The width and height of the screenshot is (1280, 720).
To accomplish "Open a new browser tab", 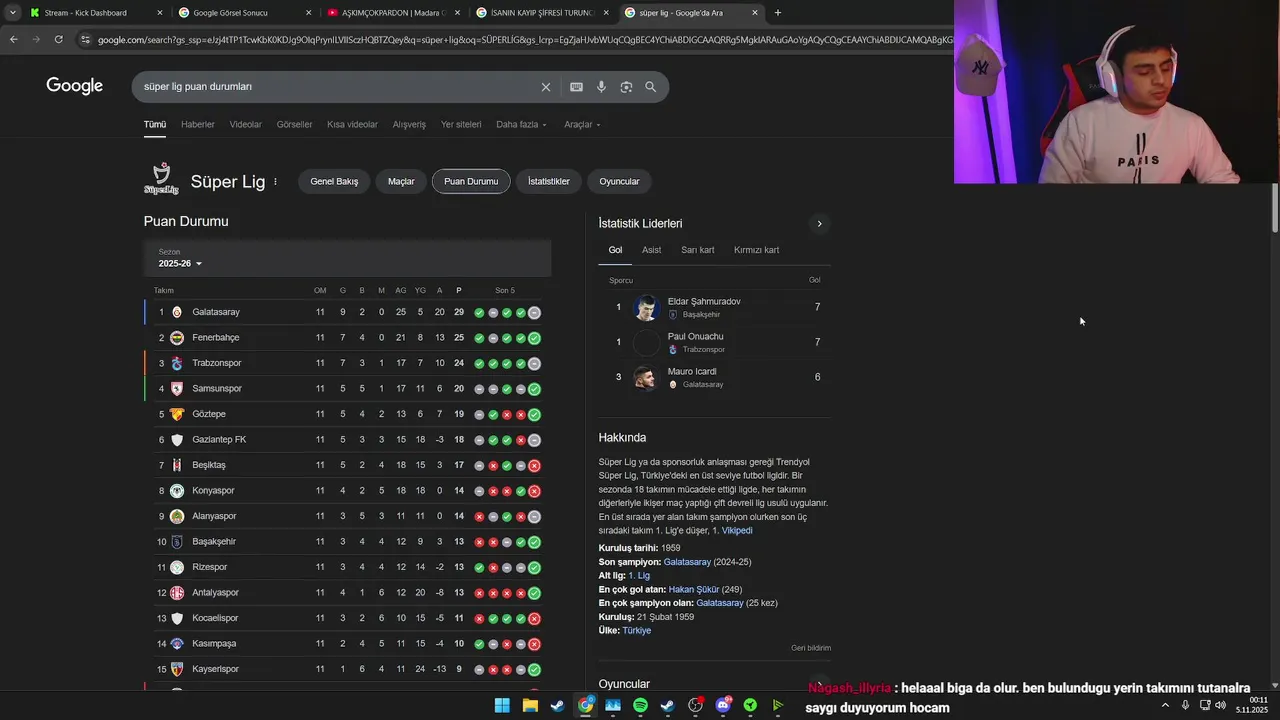I will pos(778,13).
